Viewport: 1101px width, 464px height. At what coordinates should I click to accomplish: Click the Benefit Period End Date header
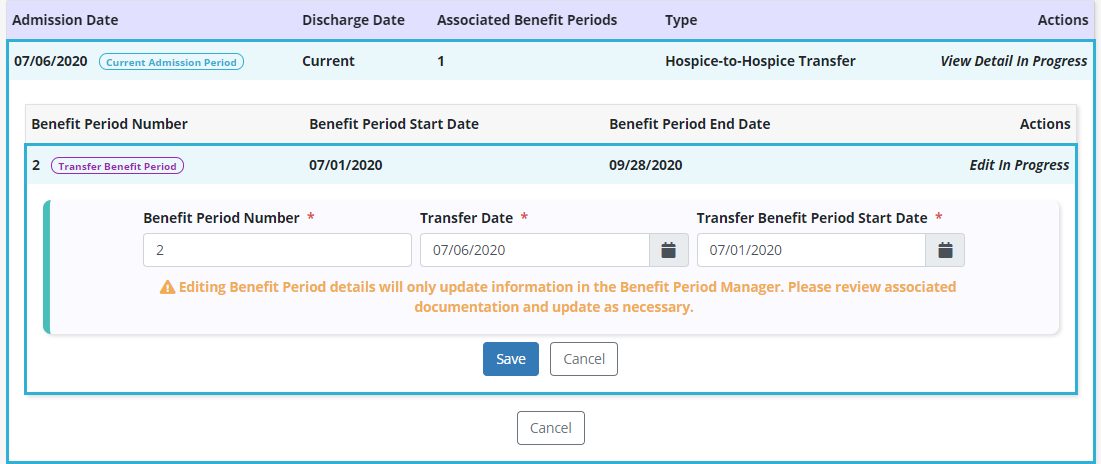click(689, 124)
